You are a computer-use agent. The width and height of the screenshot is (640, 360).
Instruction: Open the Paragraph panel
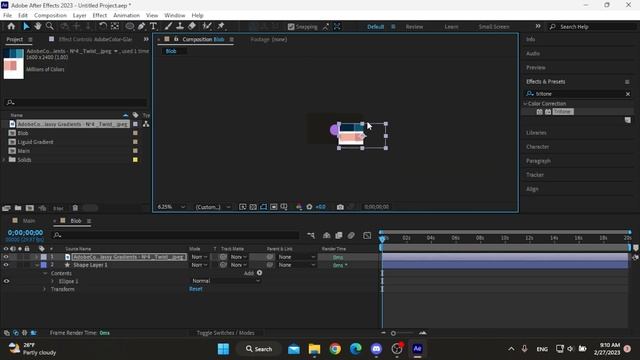tap(538, 161)
